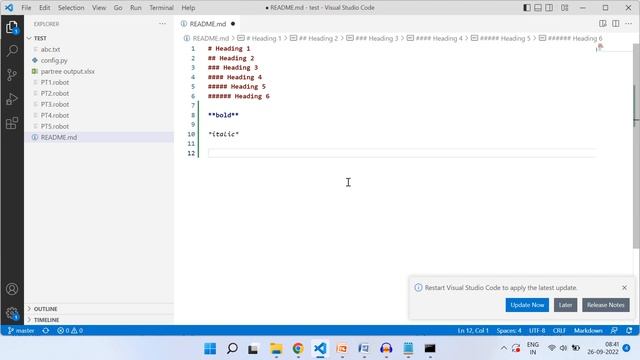Close the update notification
The height and width of the screenshot is (360, 640).
(x=624, y=288)
